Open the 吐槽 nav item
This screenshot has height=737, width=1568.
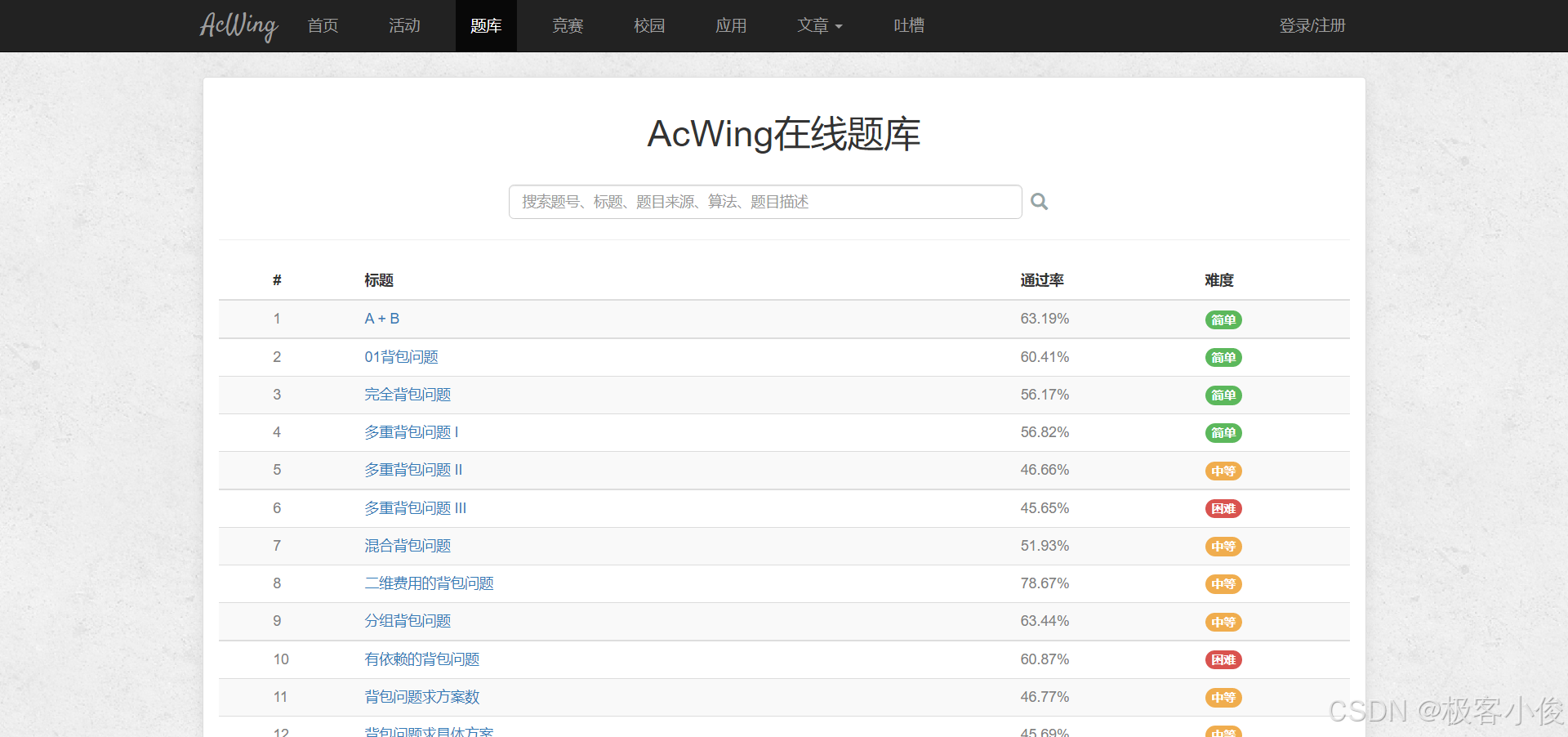(x=909, y=25)
